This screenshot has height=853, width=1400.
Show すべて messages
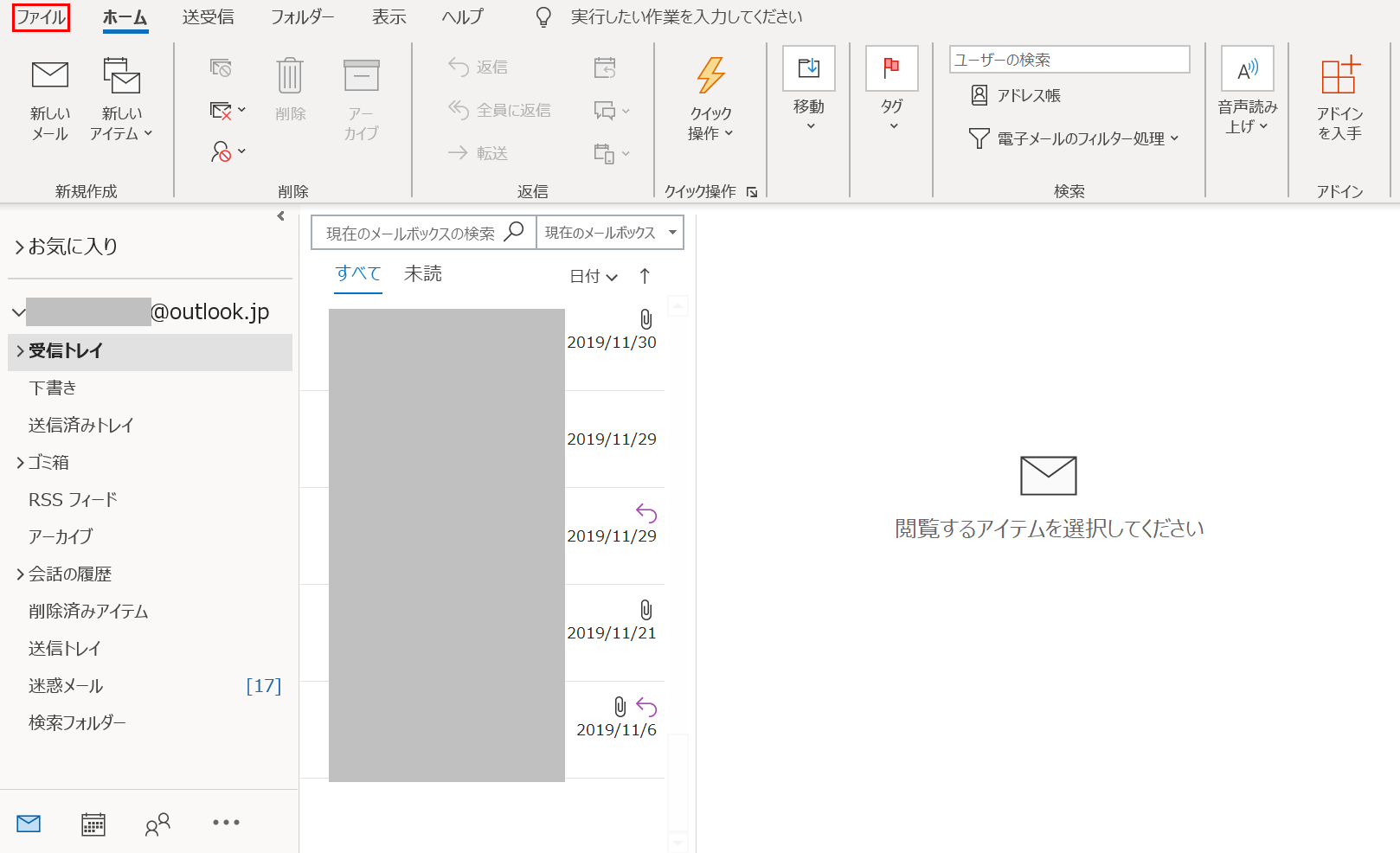[358, 274]
